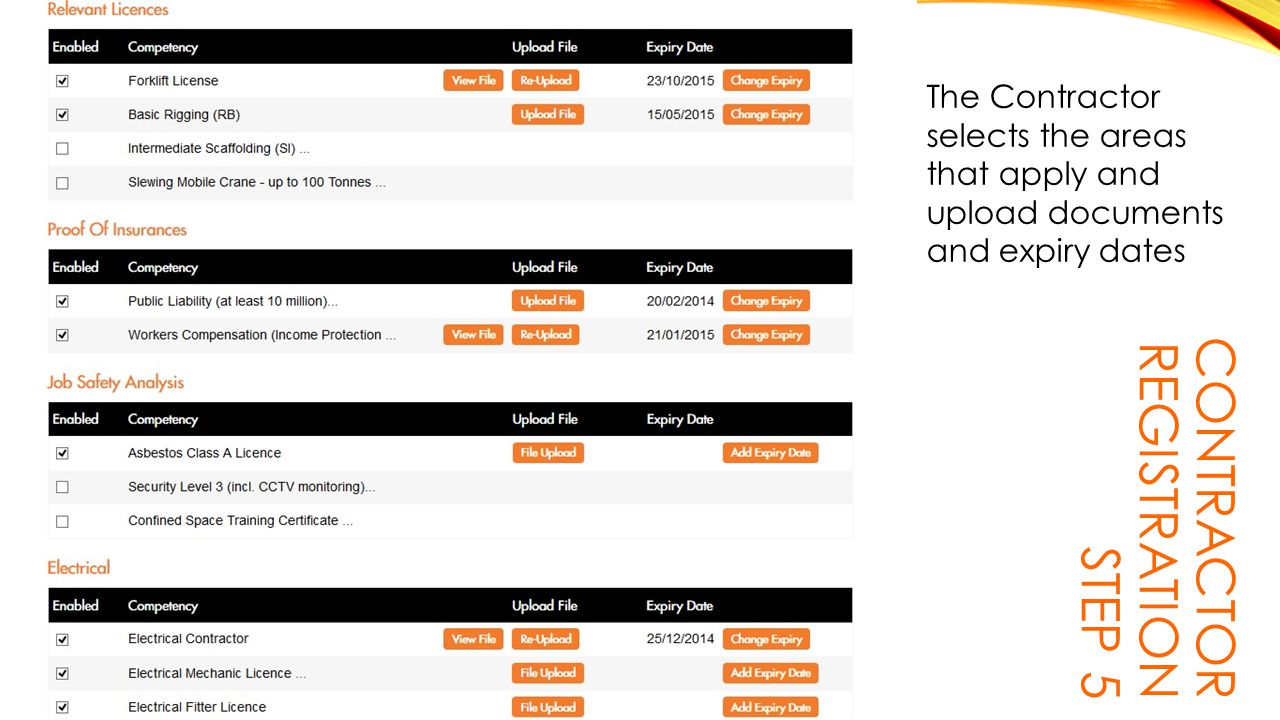
Task: Uncheck the Electrical Contractor checkbox
Action: click(62, 639)
